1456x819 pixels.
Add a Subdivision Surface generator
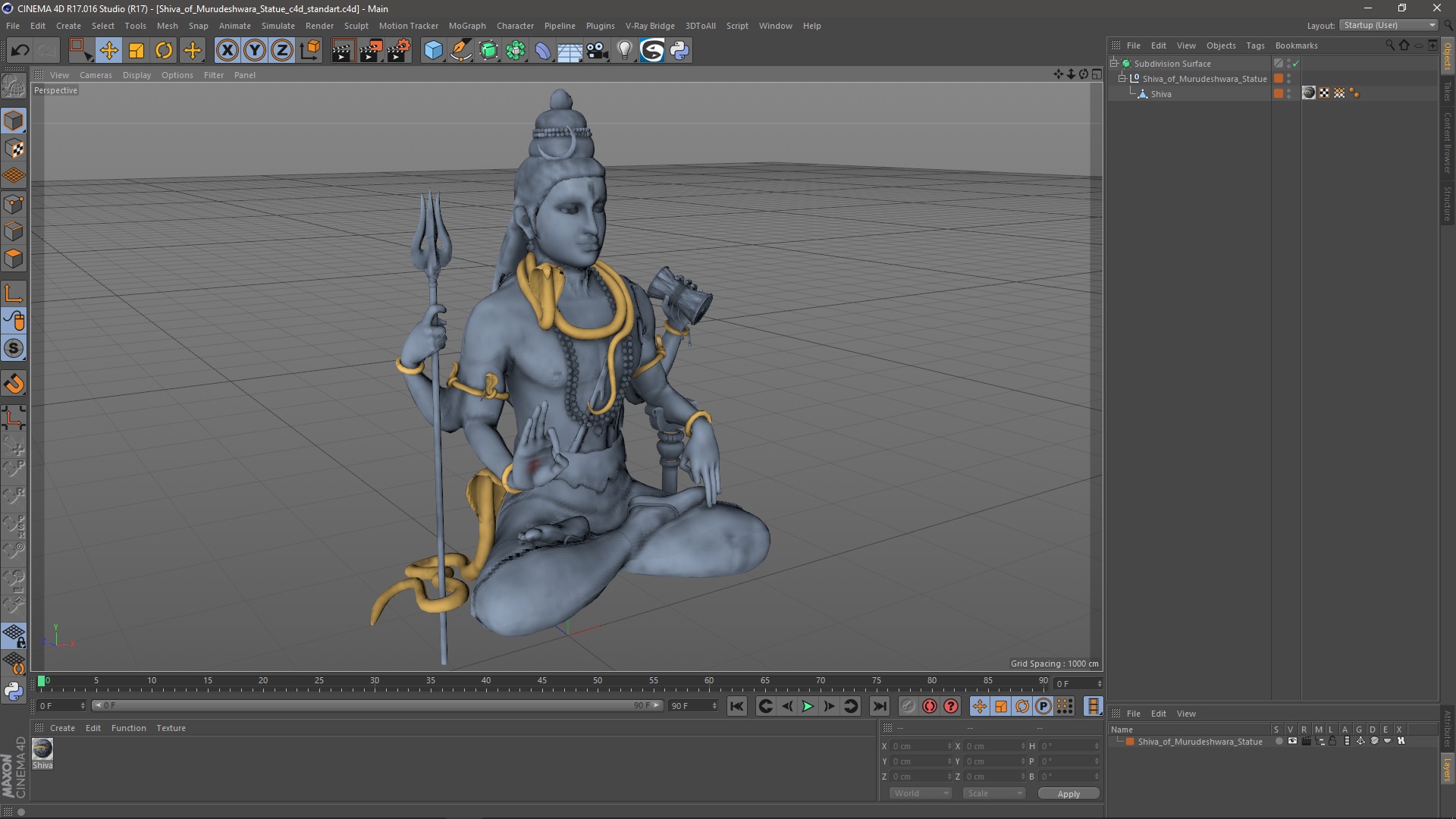click(488, 50)
